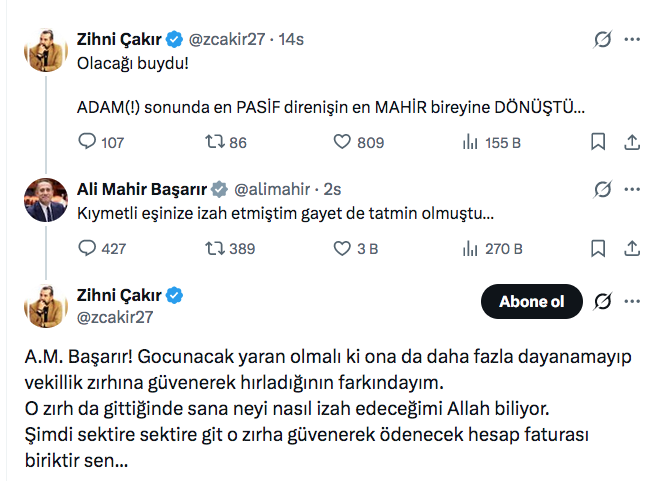The image size is (651, 481).
Task: Like Ali Mahir Başarır's tweet
Action: coord(342,249)
